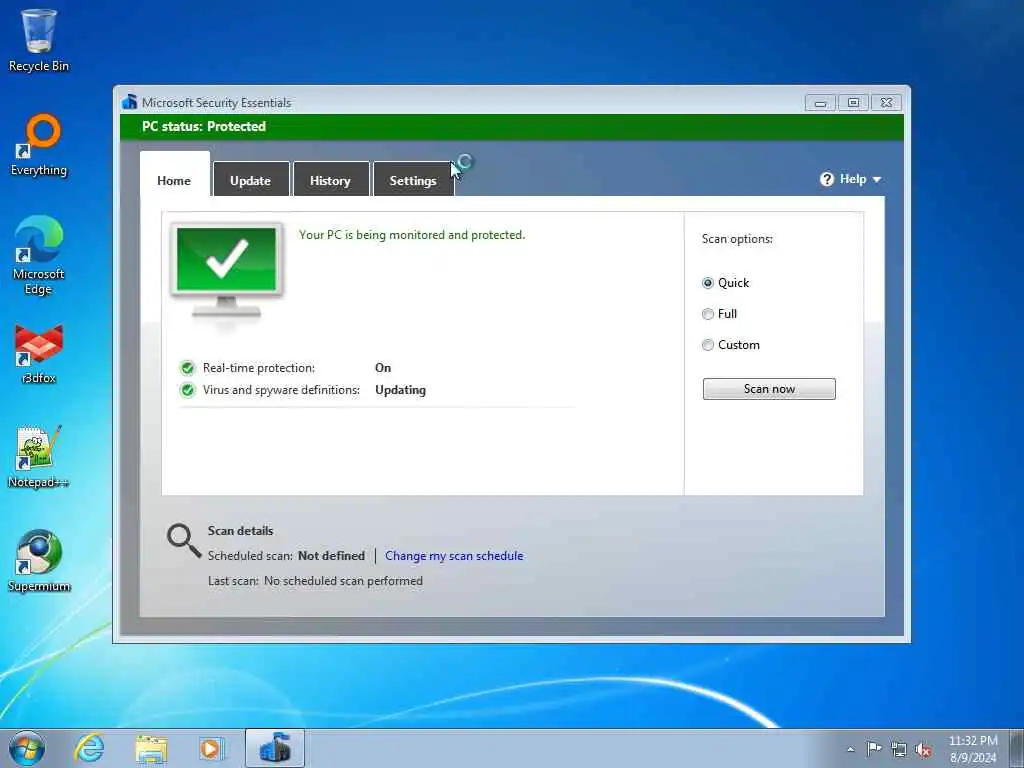1024x768 pixels.
Task: Click the 'Scan details' heading
Action: (240, 531)
